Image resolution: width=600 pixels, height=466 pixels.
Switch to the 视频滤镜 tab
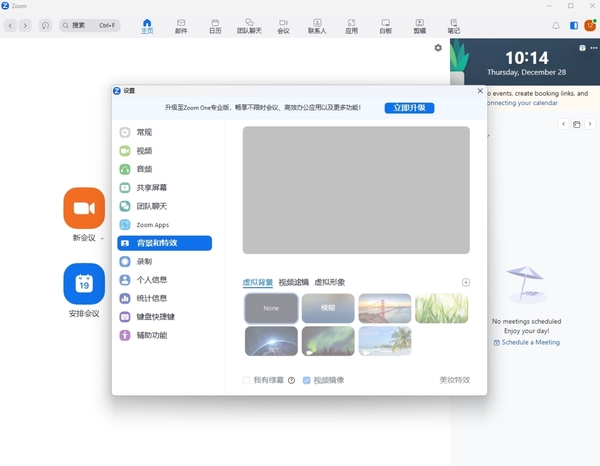pyautogui.click(x=293, y=282)
